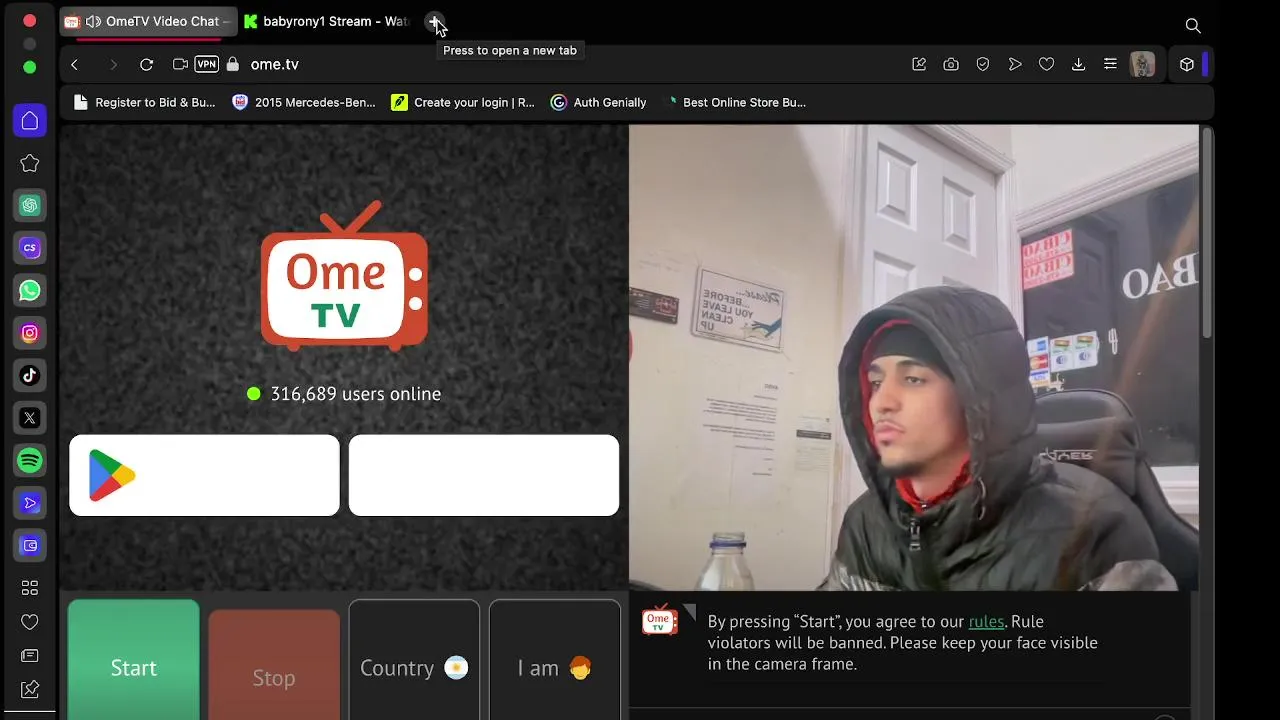Mute the OmeTV tab via speaker icon

click(x=93, y=21)
